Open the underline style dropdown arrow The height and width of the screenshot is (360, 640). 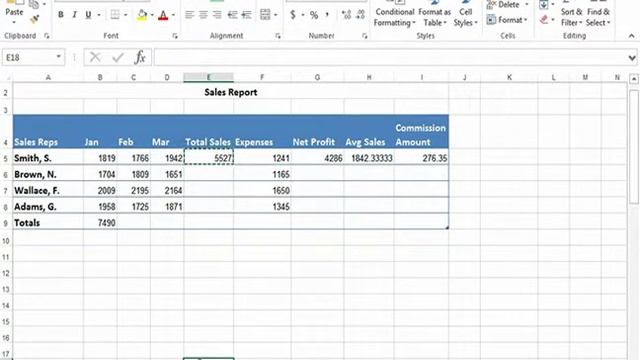(x=99, y=15)
